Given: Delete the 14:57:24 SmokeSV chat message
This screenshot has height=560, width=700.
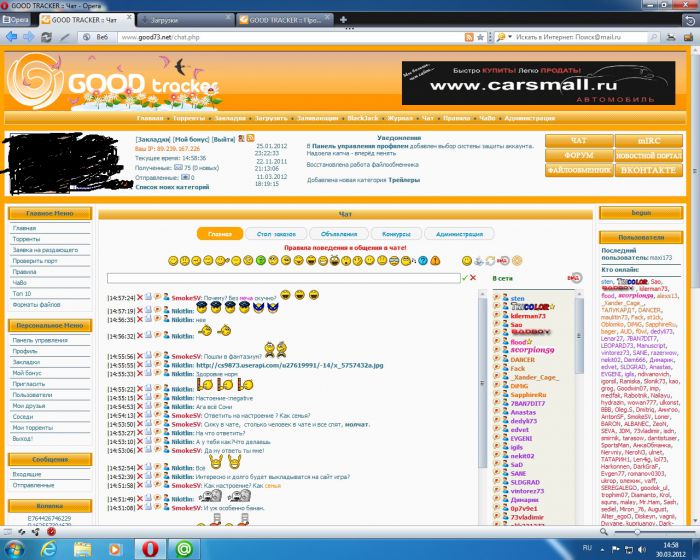Looking at the screenshot, I should coord(140,298).
